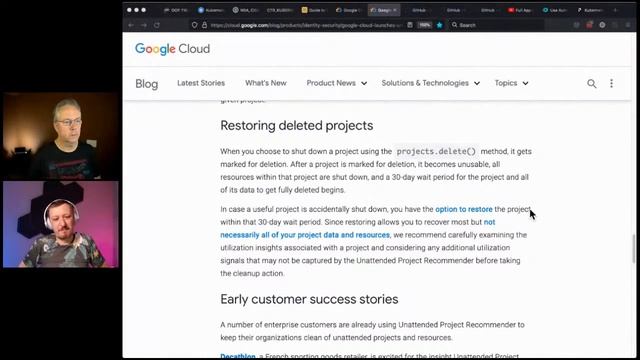This screenshot has height=360, width=640.
Task: Switch to the Guide to tab
Action: 313,10
